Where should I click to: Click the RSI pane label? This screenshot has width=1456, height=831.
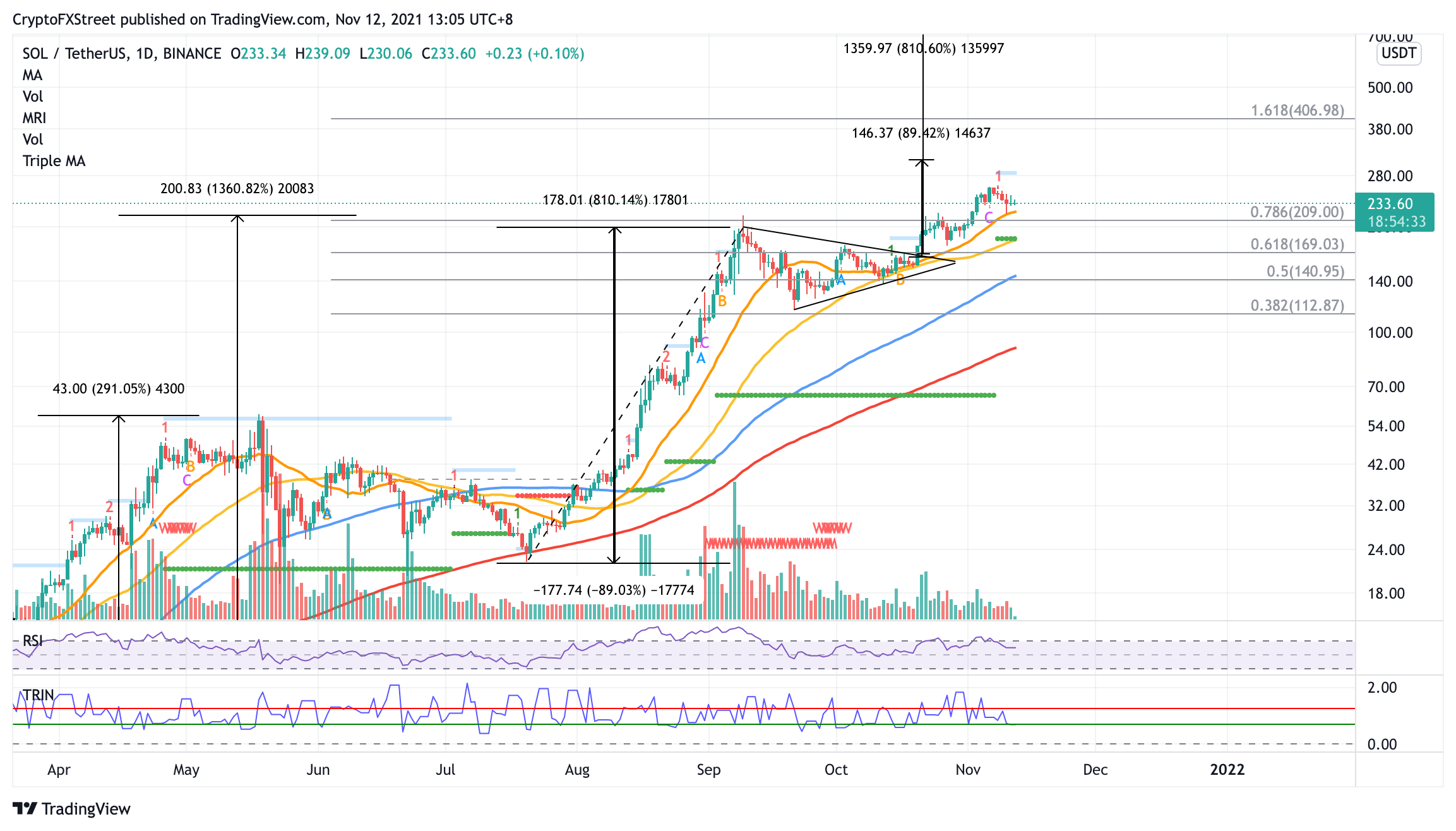[33, 641]
